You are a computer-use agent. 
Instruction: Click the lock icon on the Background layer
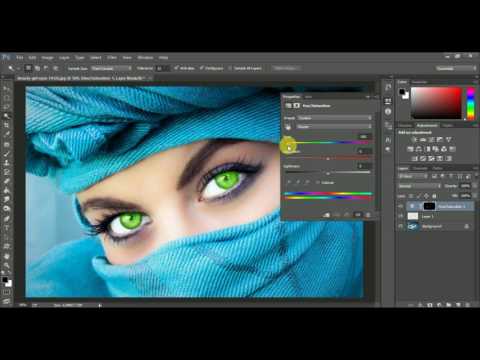[x=467, y=226]
